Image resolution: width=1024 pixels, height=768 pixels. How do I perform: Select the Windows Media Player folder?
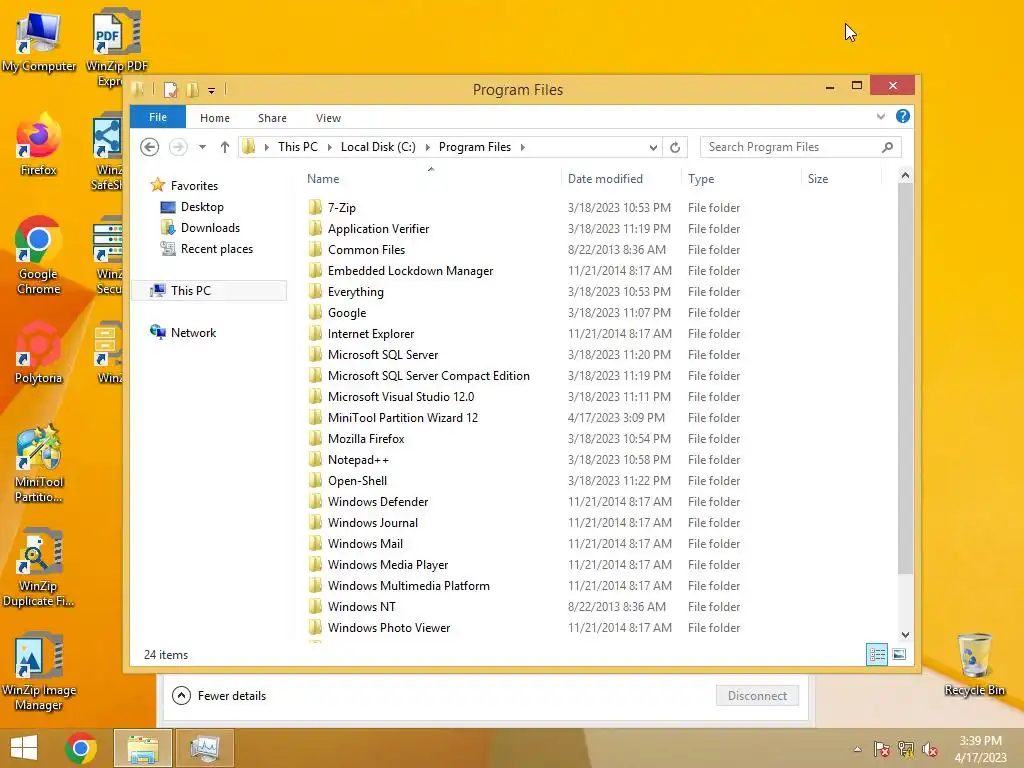click(x=388, y=564)
